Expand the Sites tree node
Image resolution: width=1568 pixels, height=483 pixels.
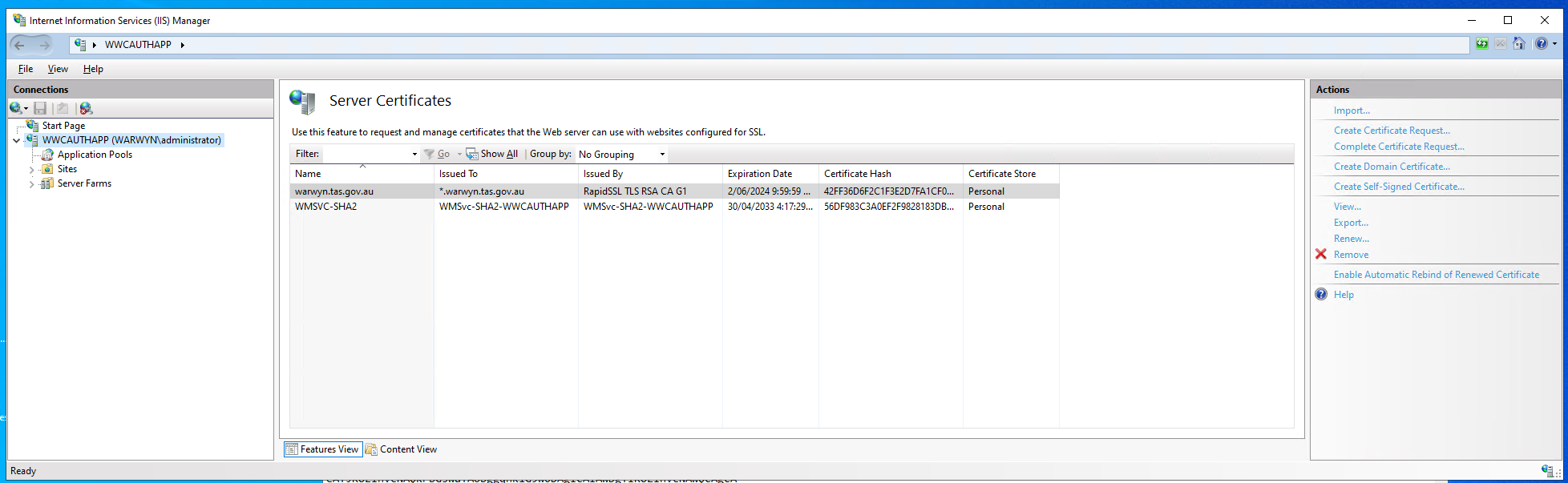tap(32, 169)
